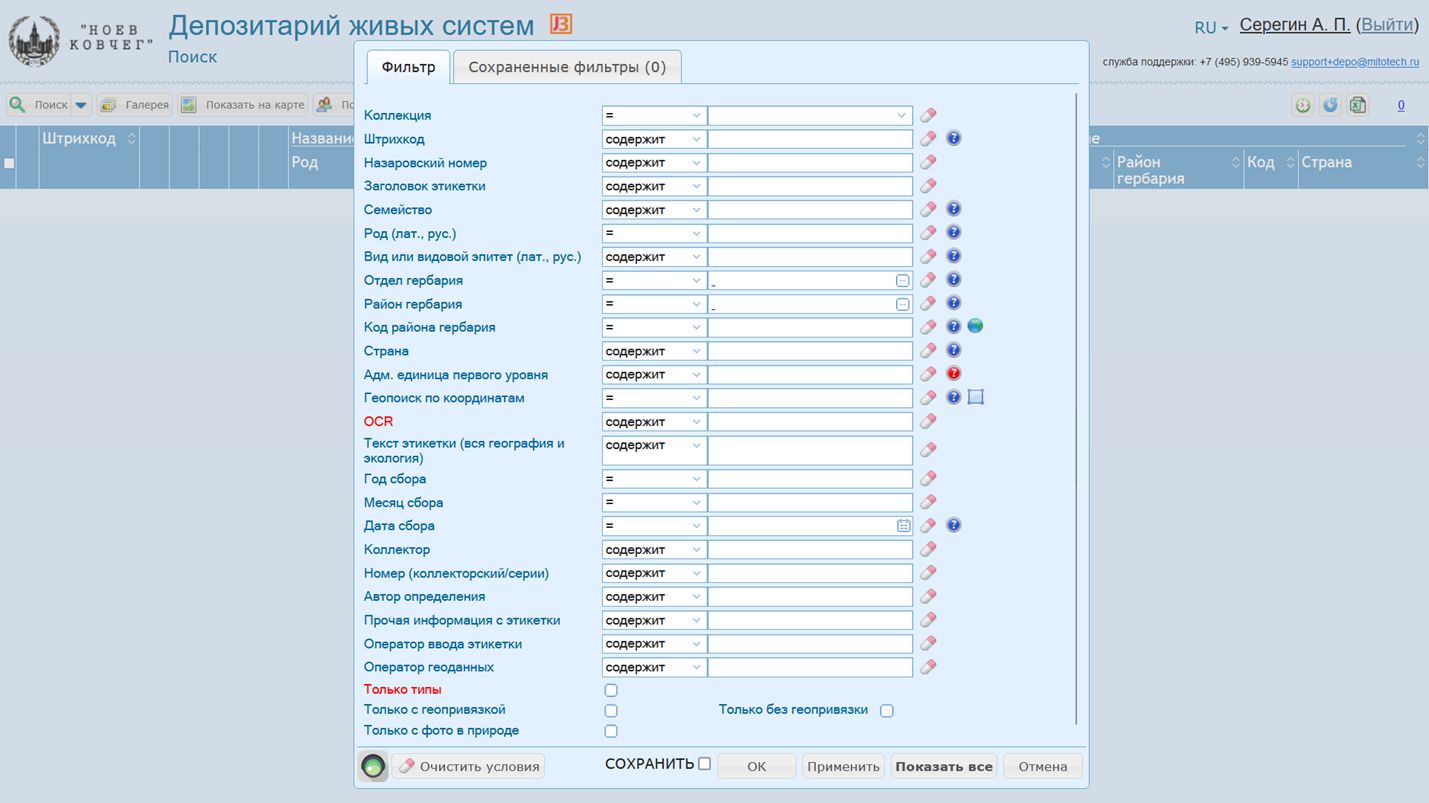Screen dimensions: 1429x803
Task: Open the Серегин А. П. profile link
Action: point(1295,25)
